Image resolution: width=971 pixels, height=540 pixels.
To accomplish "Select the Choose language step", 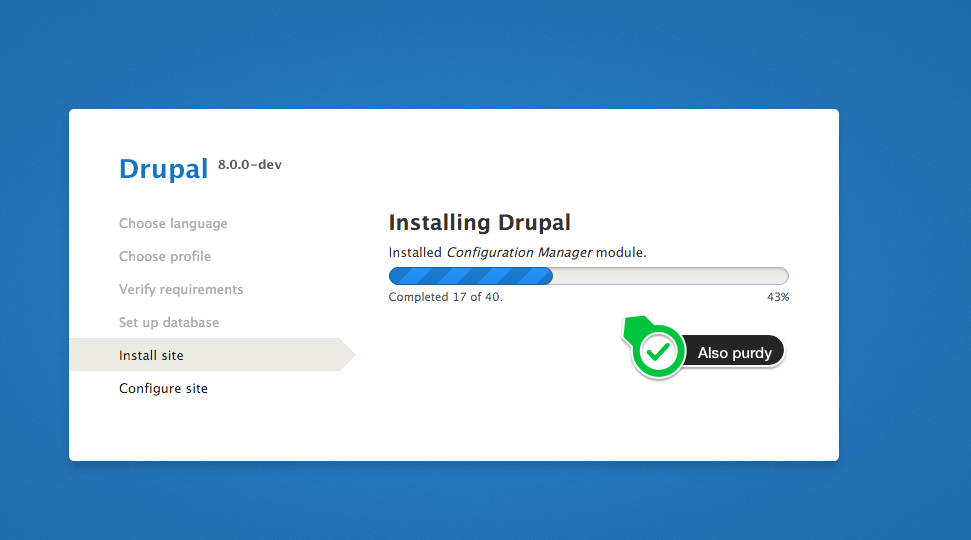I will 173,224.
